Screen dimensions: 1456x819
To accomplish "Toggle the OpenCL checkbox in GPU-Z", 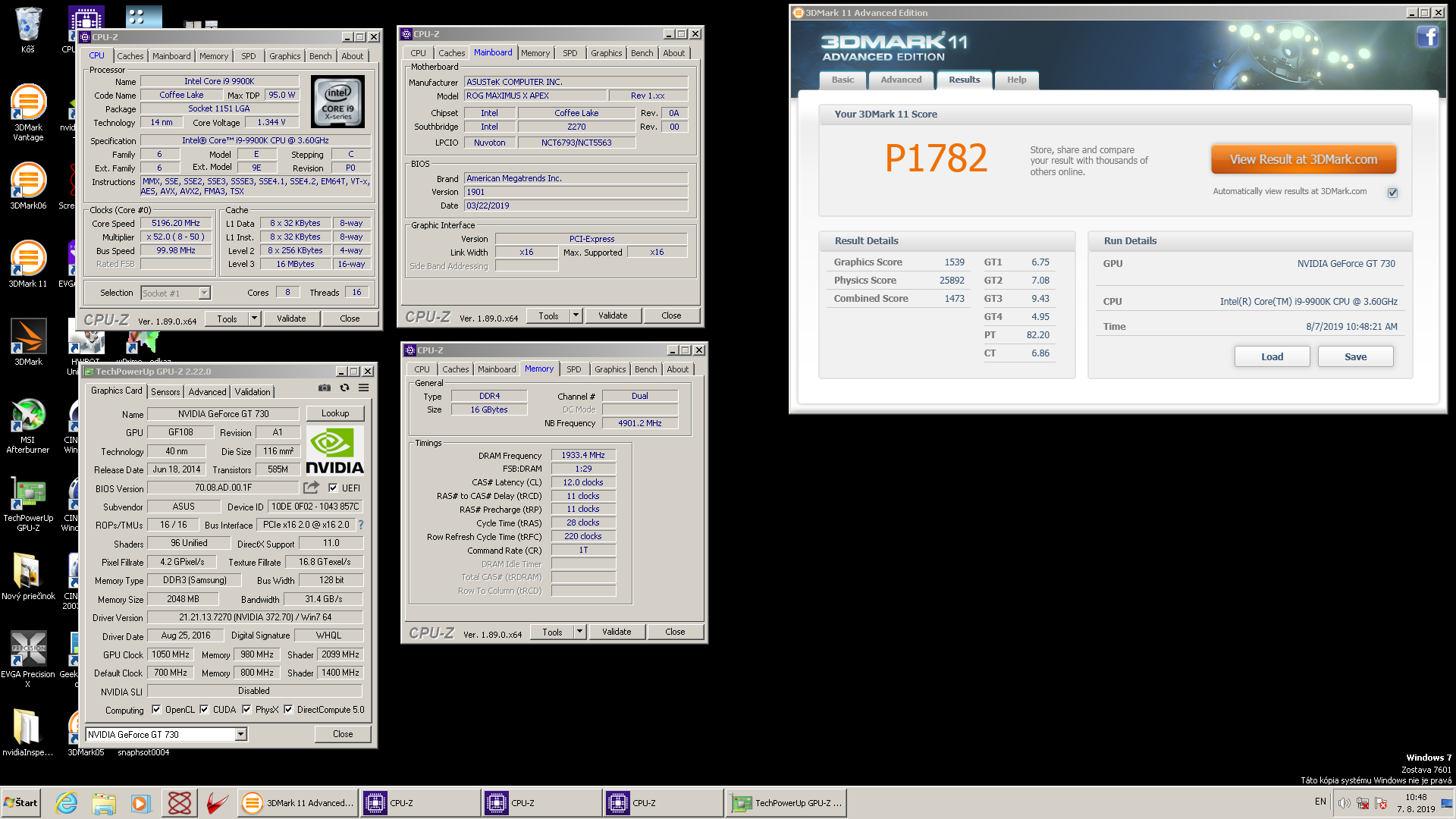I will (x=156, y=710).
